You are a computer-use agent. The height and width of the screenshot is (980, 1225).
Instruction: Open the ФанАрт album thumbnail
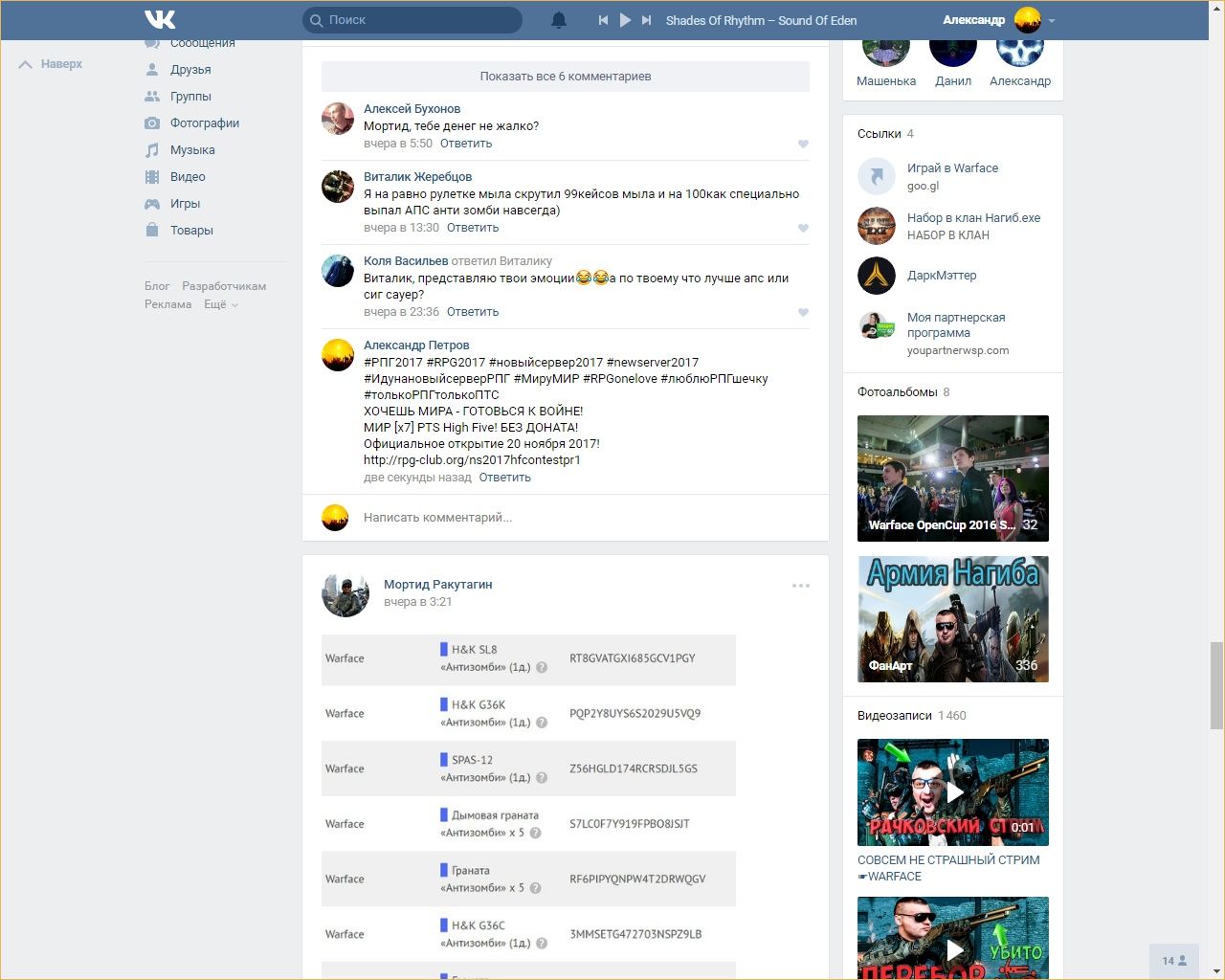[953, 619]
